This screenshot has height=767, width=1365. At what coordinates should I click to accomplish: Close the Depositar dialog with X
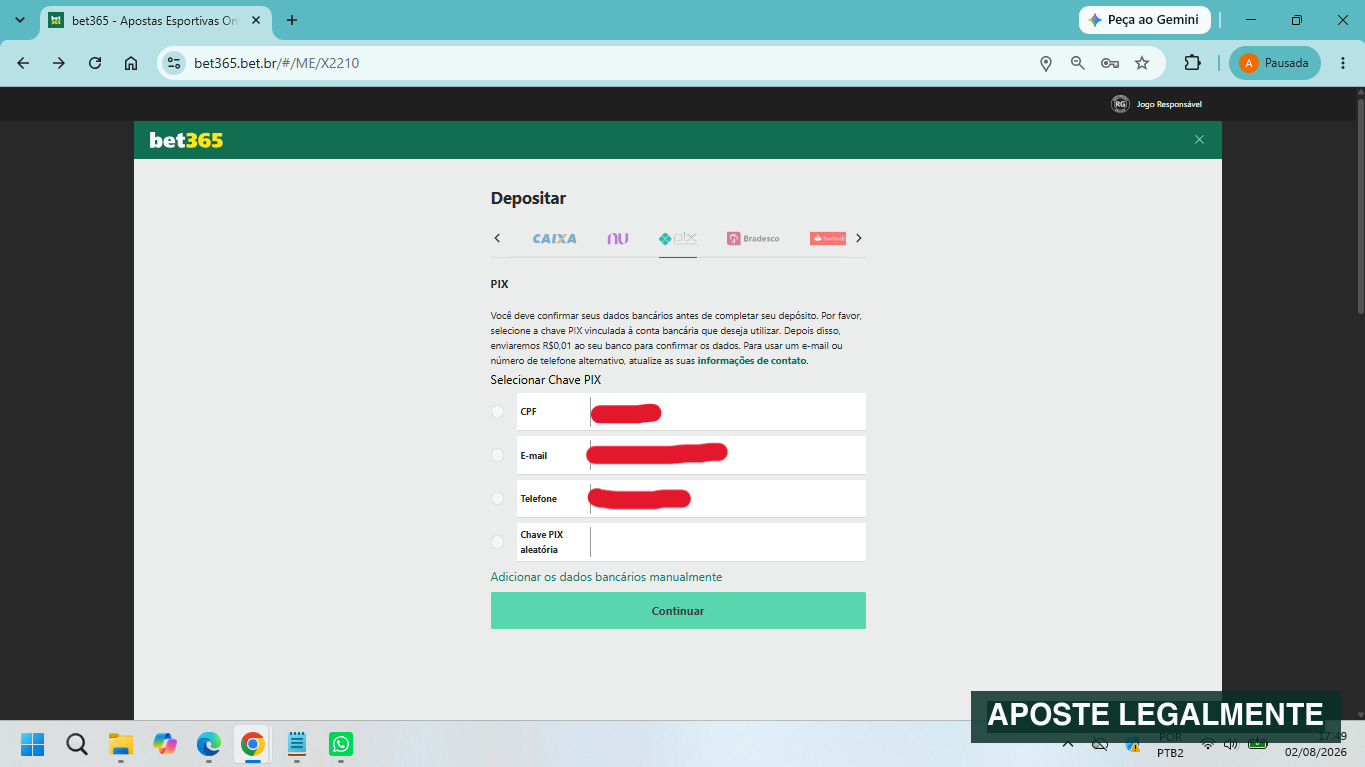click(x=1199, y=140)
